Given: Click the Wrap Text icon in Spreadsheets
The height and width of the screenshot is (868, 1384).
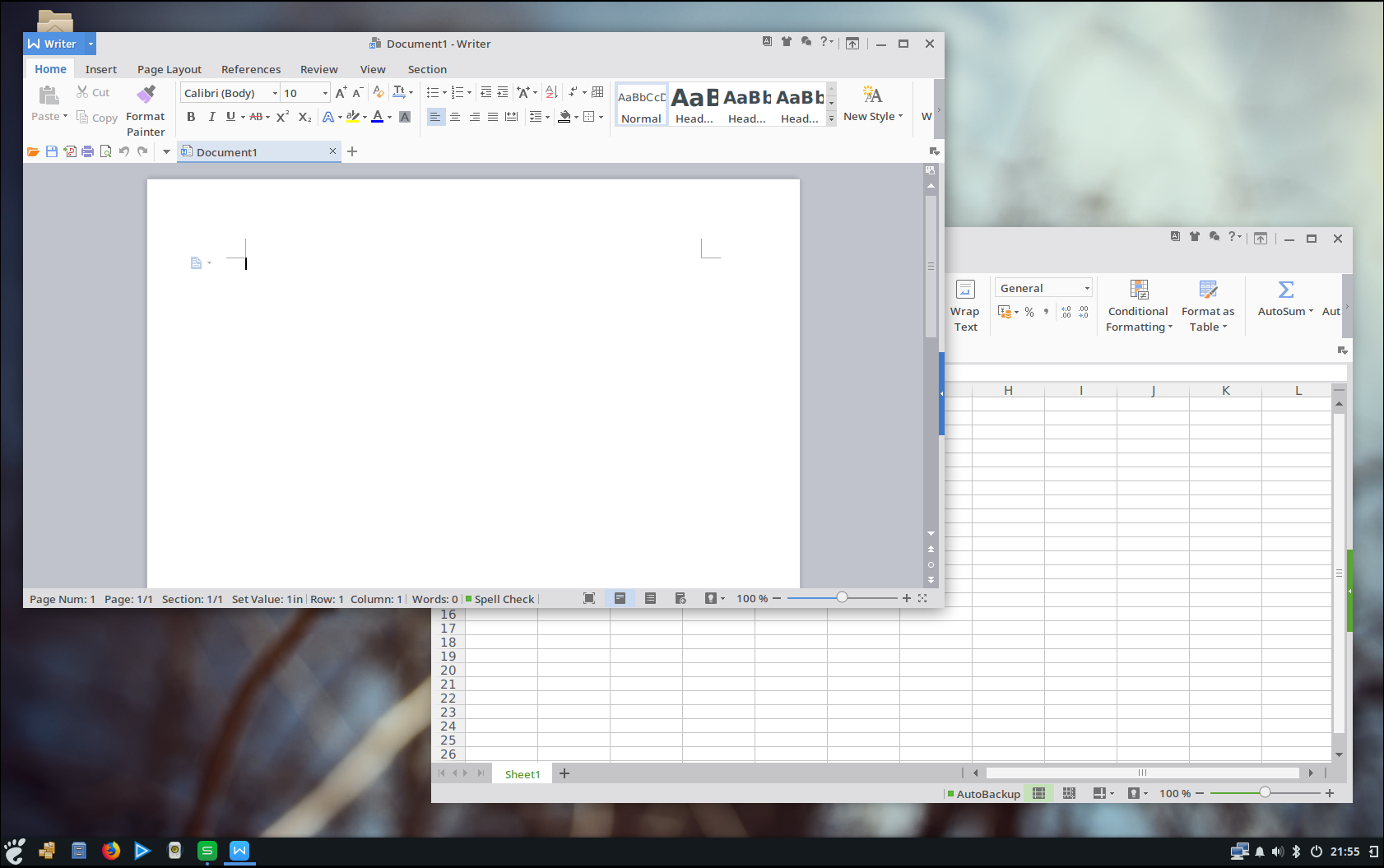Looking at the screenshot, I should coord(965,290).
